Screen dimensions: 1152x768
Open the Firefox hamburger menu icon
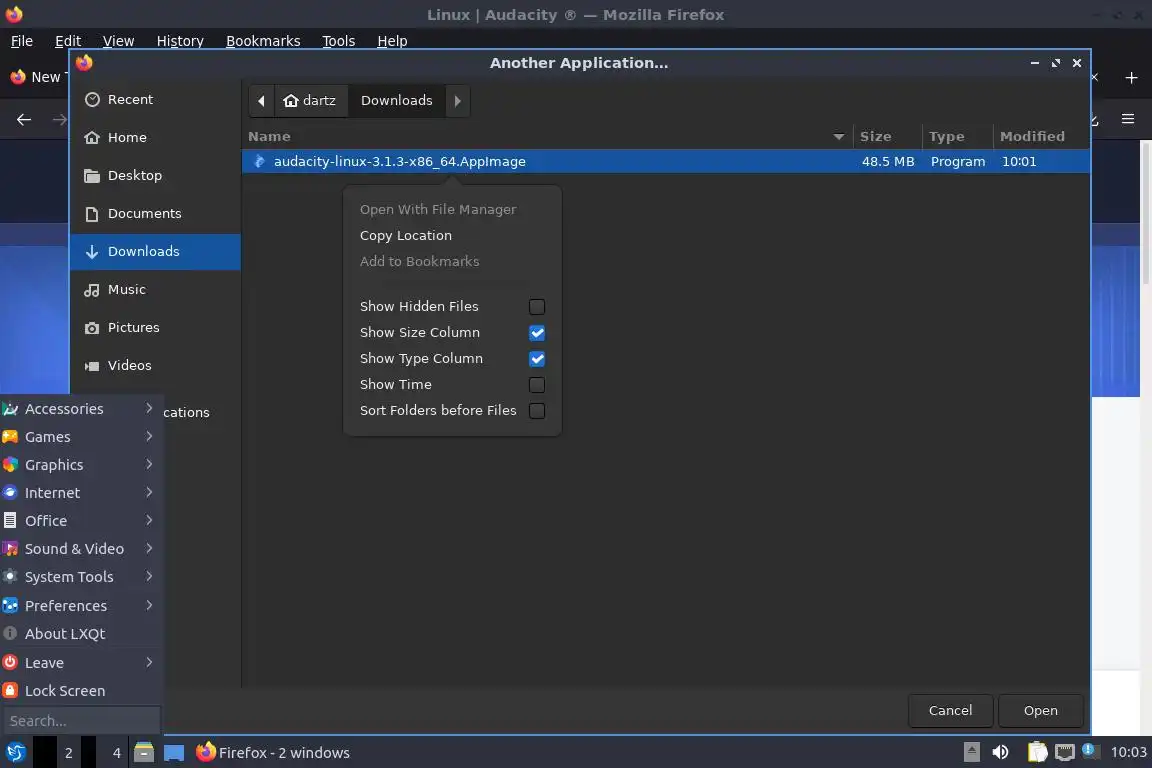1128,119
